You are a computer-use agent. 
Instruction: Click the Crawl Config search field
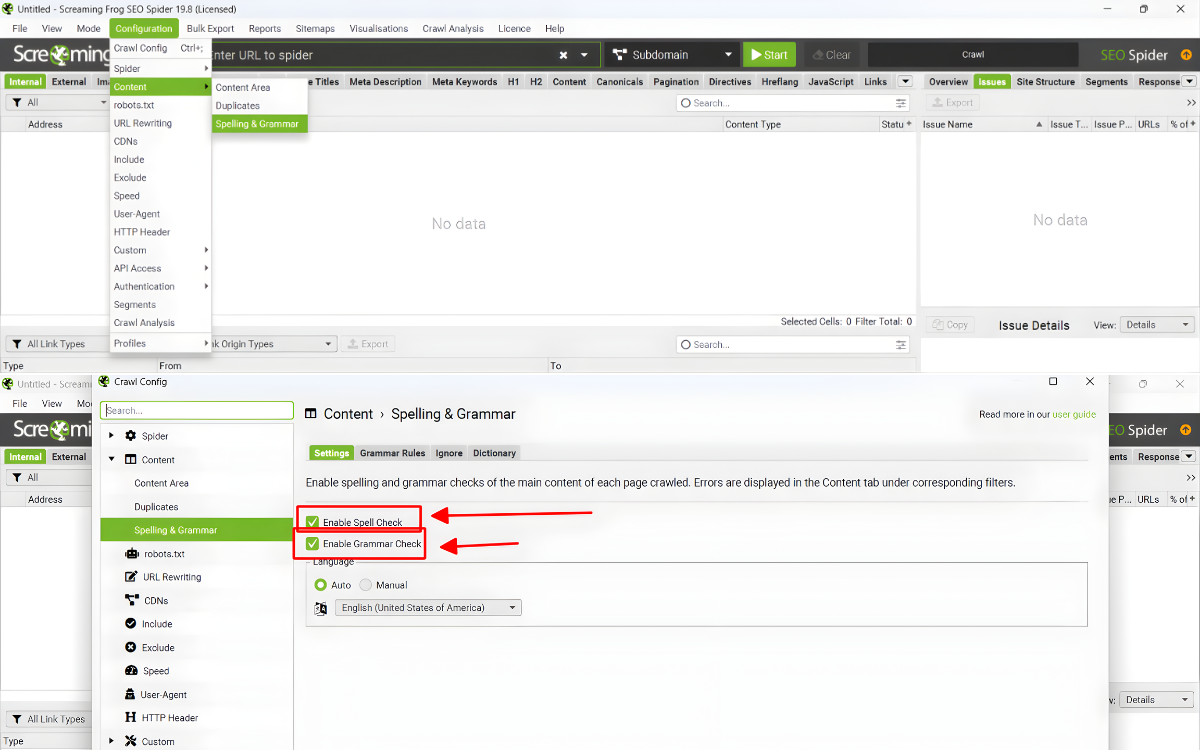coord(197,411)
